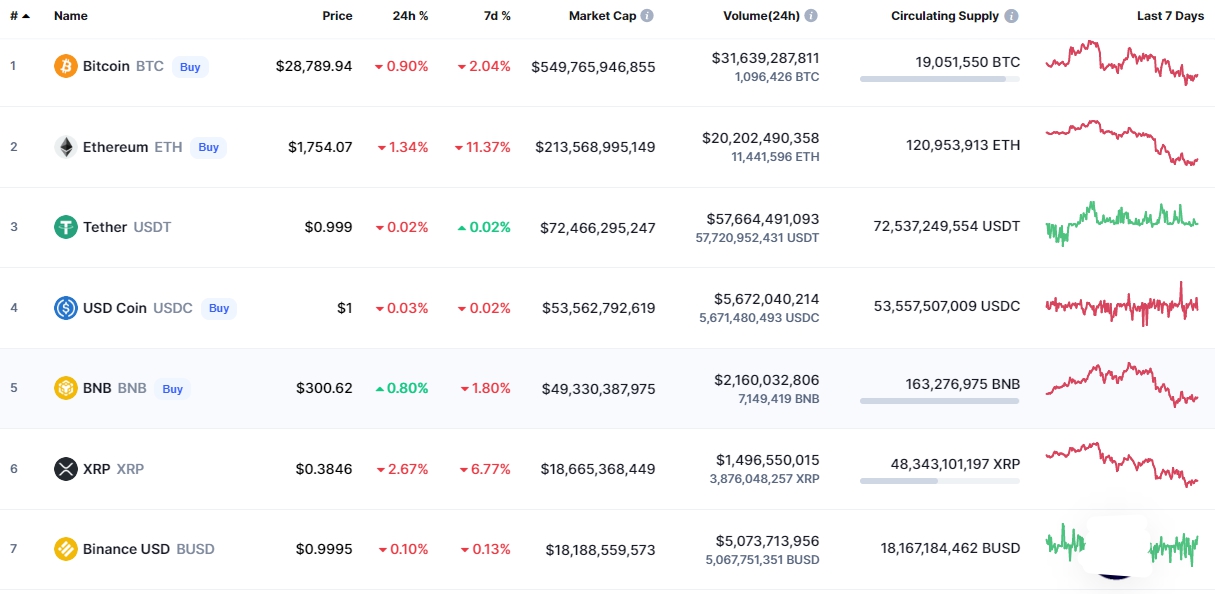Click XRP 24h change 2.67%
Viewport: 1215px width, 594px height.
pos(403,469)
